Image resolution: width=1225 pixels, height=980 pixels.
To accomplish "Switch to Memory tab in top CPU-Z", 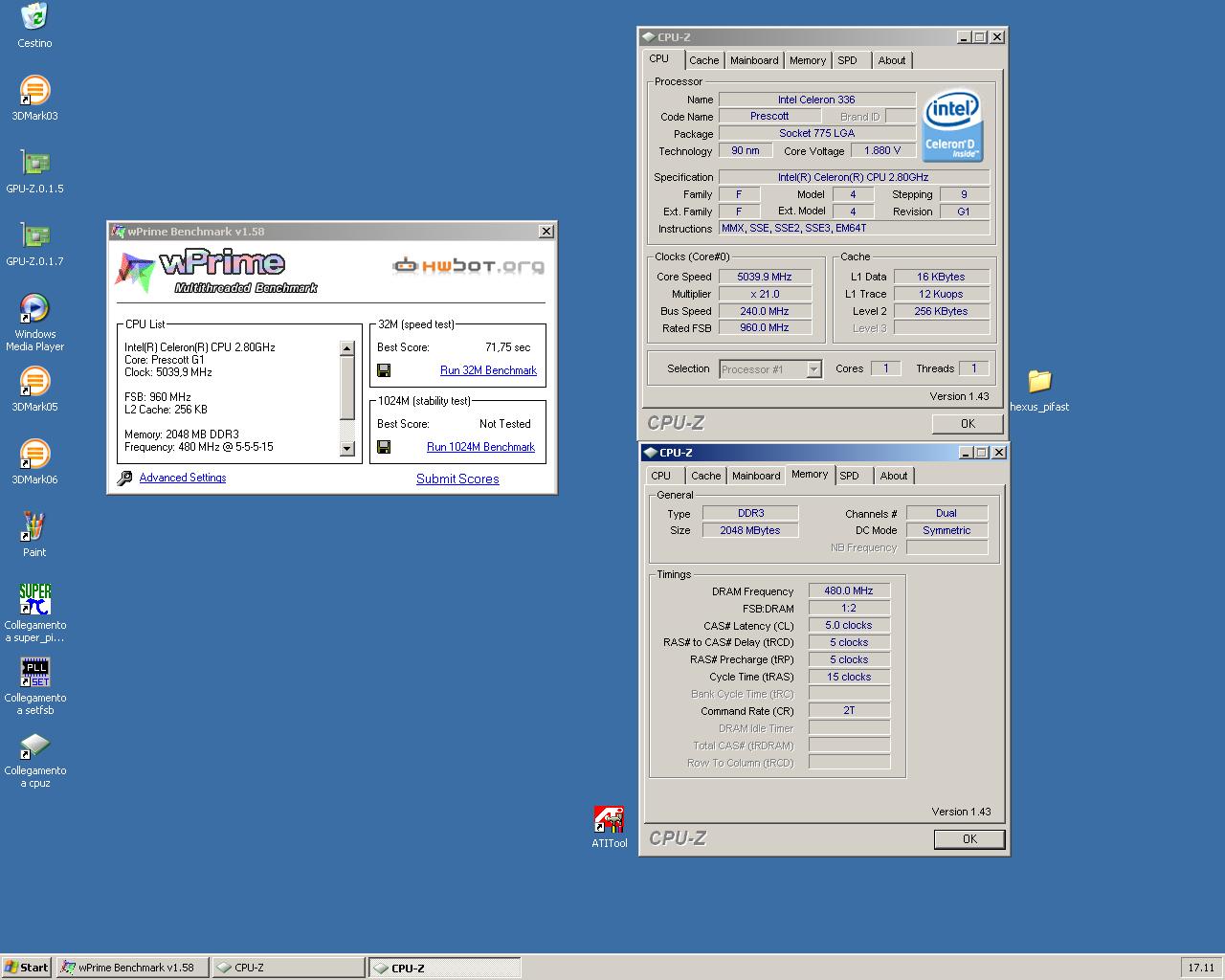I will [x=808, y=60].
